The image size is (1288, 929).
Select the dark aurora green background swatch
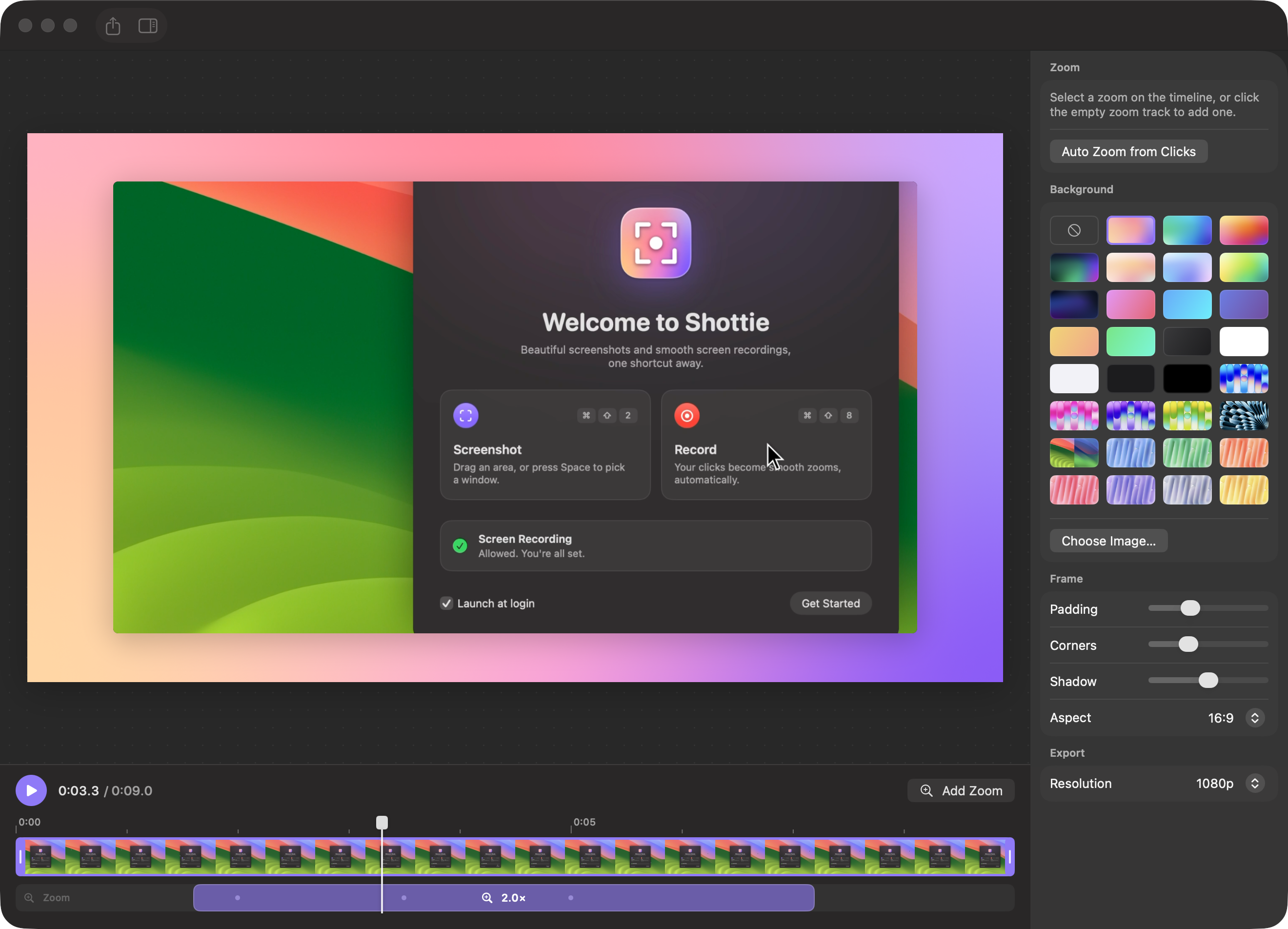tap(1074, 267)
